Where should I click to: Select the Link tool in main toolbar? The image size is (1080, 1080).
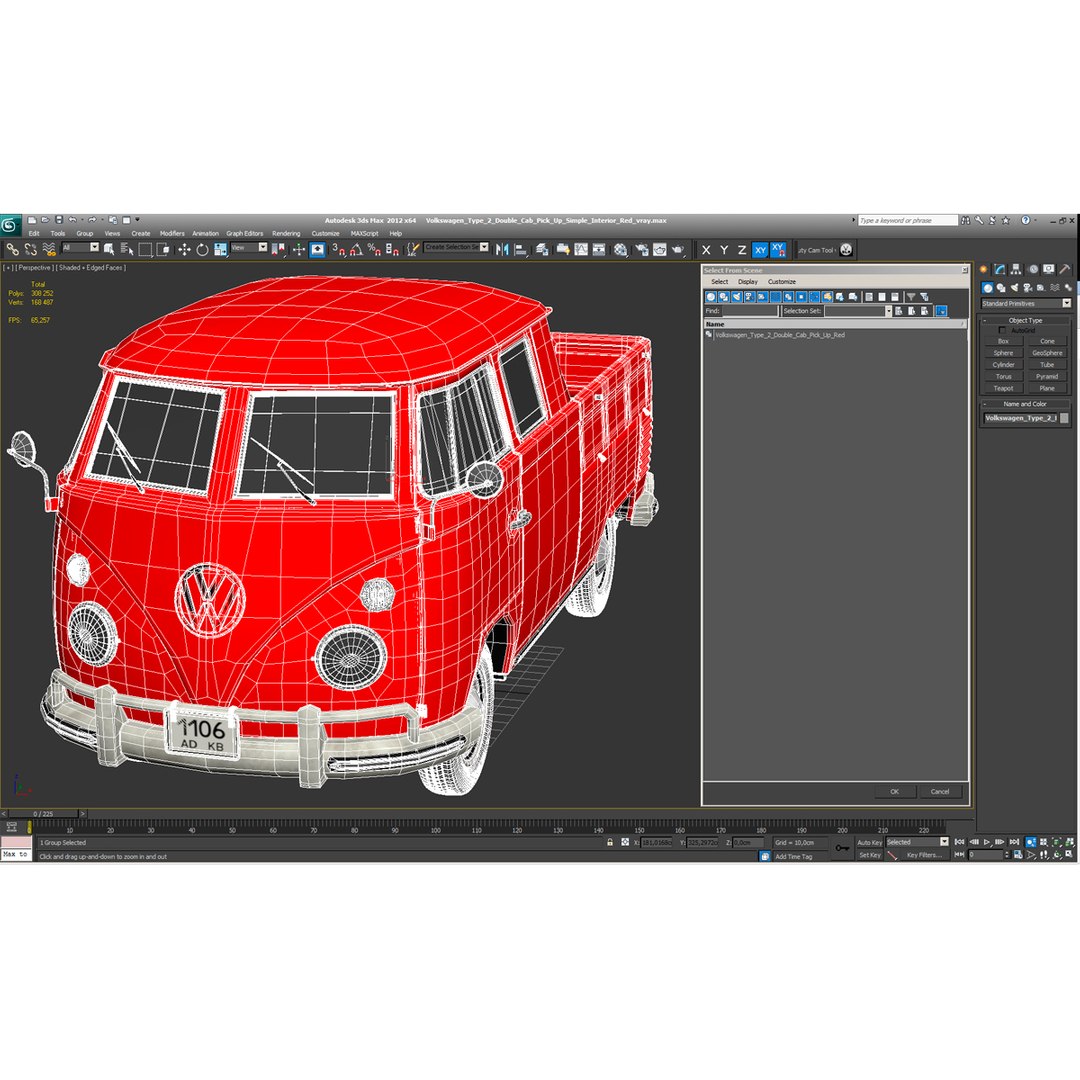[12, 250]
